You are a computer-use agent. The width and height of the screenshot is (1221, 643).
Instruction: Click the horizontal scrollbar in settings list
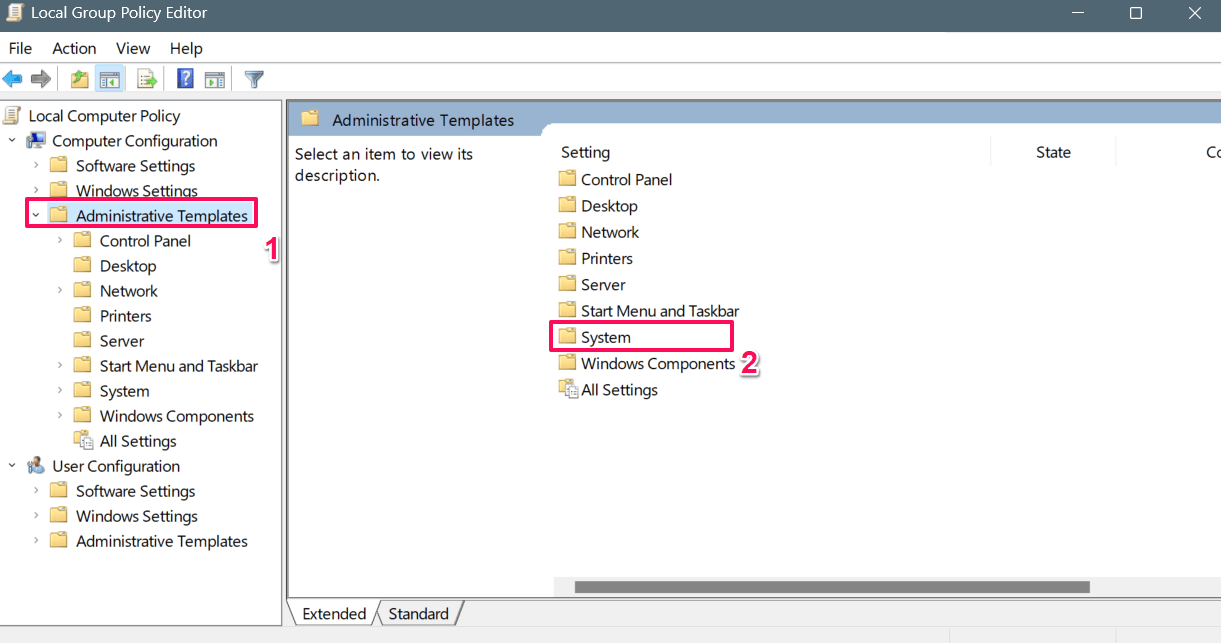831,586
